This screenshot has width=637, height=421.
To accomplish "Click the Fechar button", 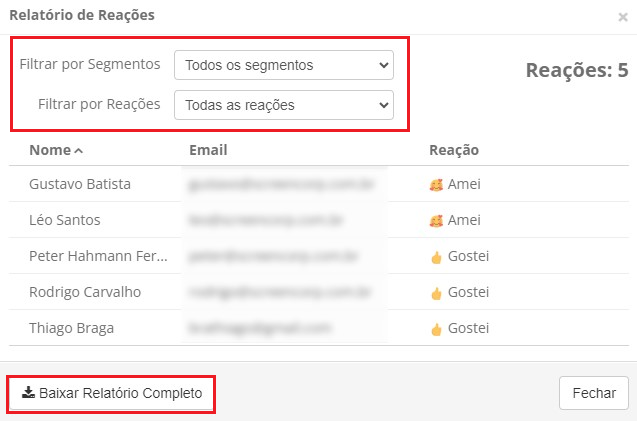I will [x=594, y=393].
